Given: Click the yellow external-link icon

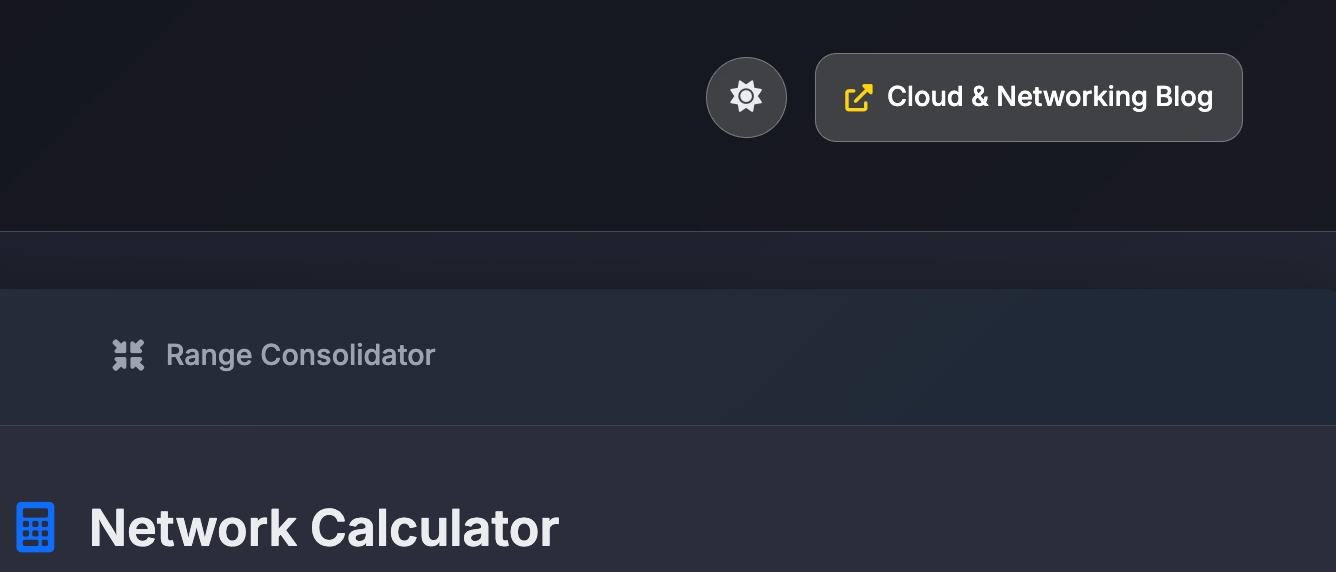Looking at the screenshot, I should 858,97.
